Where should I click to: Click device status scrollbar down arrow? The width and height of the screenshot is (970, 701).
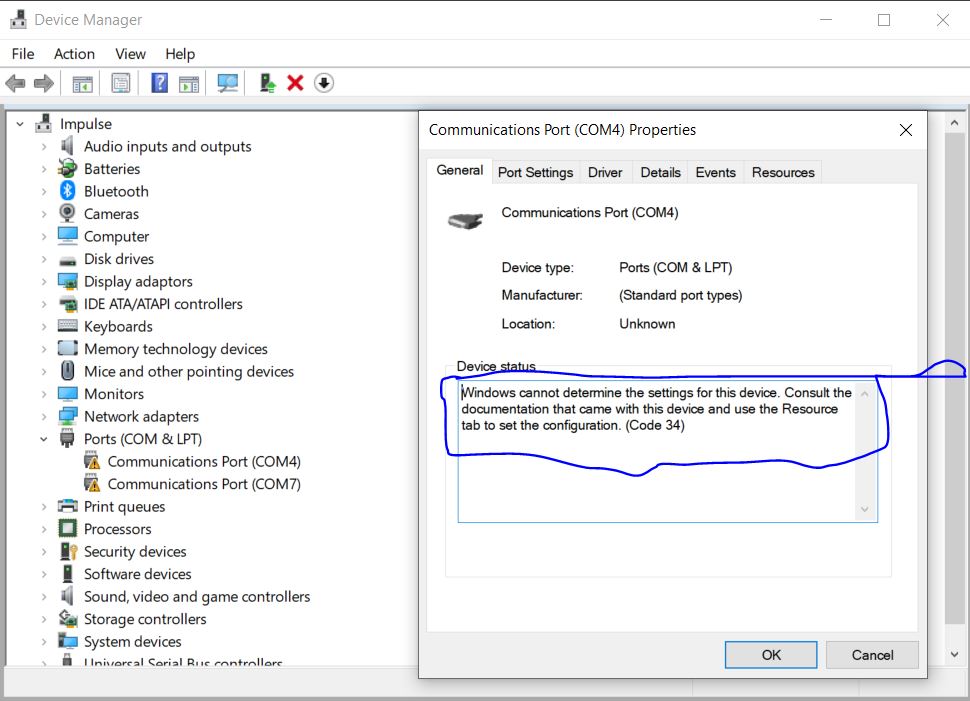[865, 509]
